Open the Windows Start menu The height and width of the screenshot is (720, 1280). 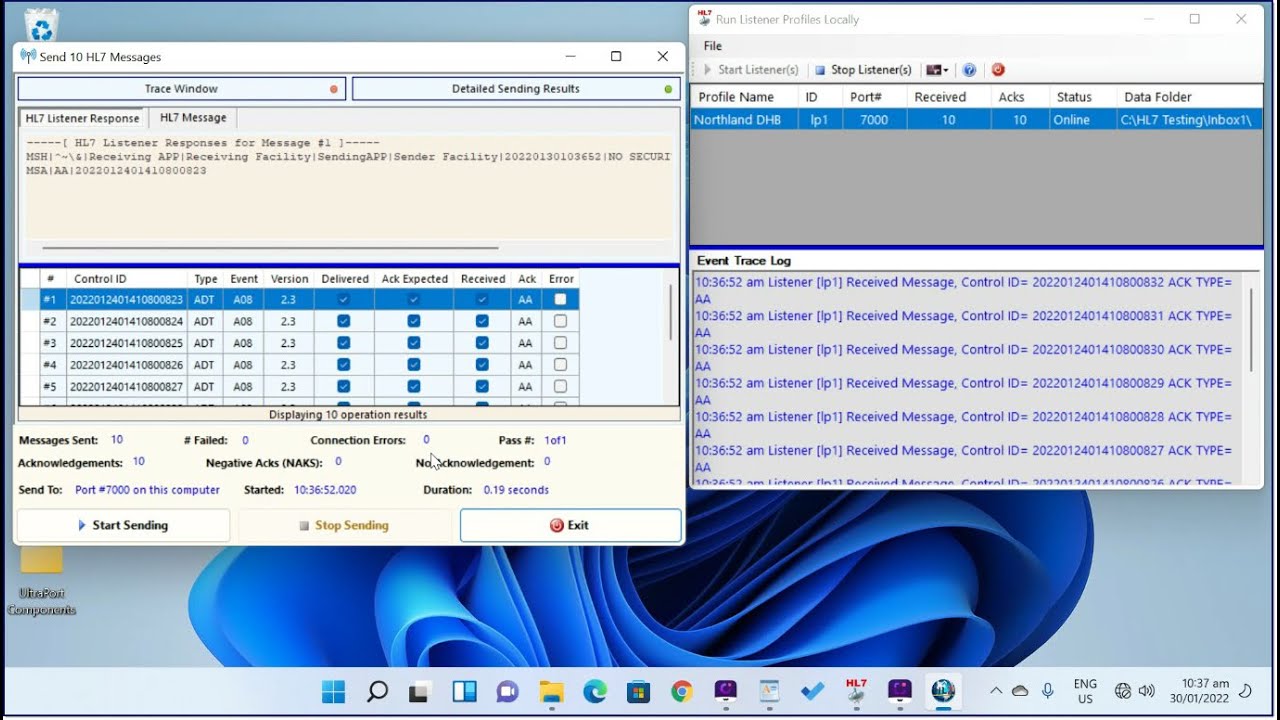coord(333,691)
